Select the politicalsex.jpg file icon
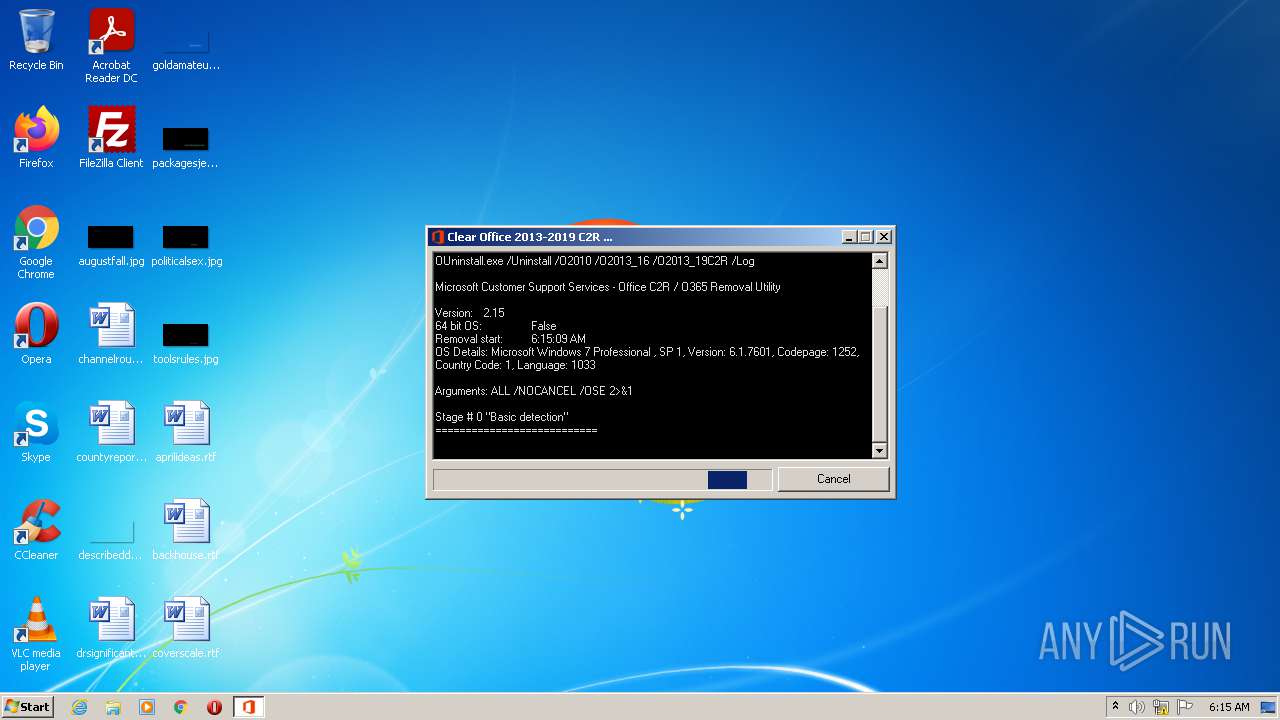1280x720 pixels. [186, 244]
